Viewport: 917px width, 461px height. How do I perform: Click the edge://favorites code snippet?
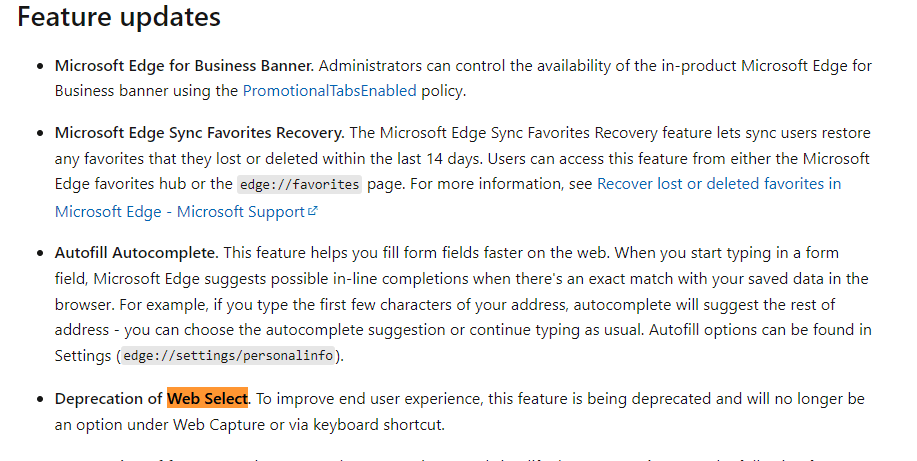(x=299, y=185)
